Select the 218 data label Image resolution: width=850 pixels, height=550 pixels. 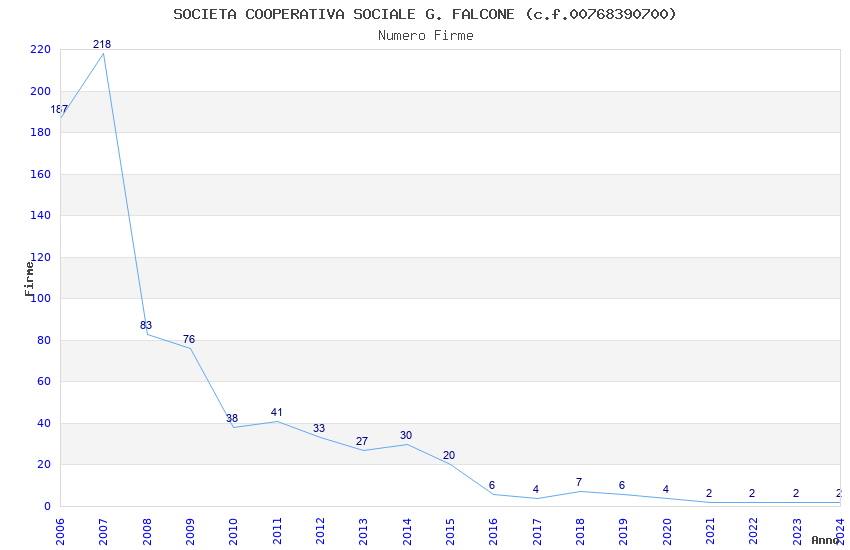click(x=102, y=44)
